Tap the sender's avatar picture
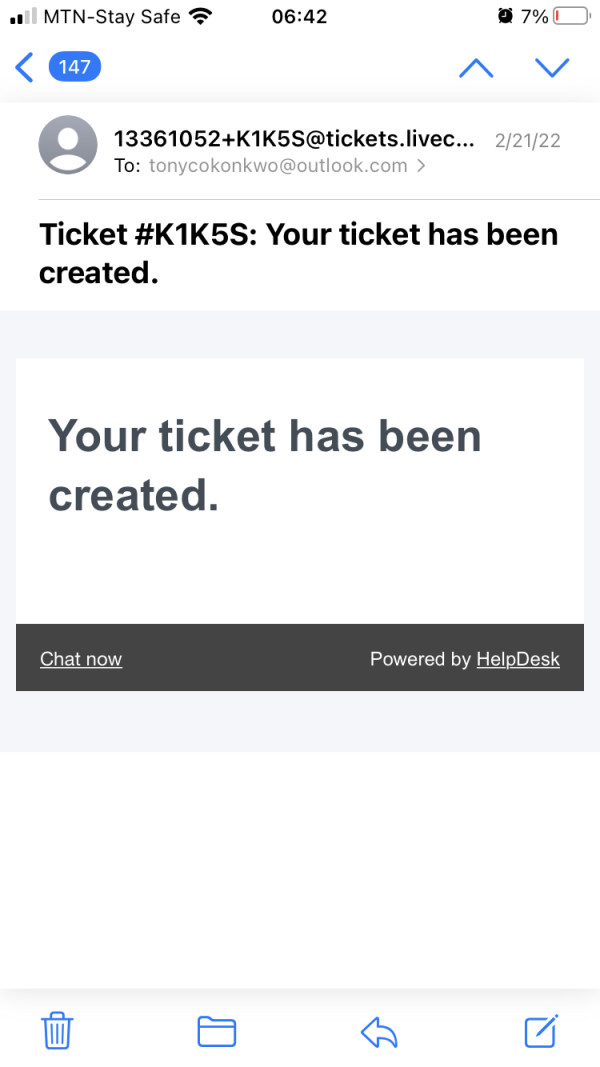 pos(68,145)
